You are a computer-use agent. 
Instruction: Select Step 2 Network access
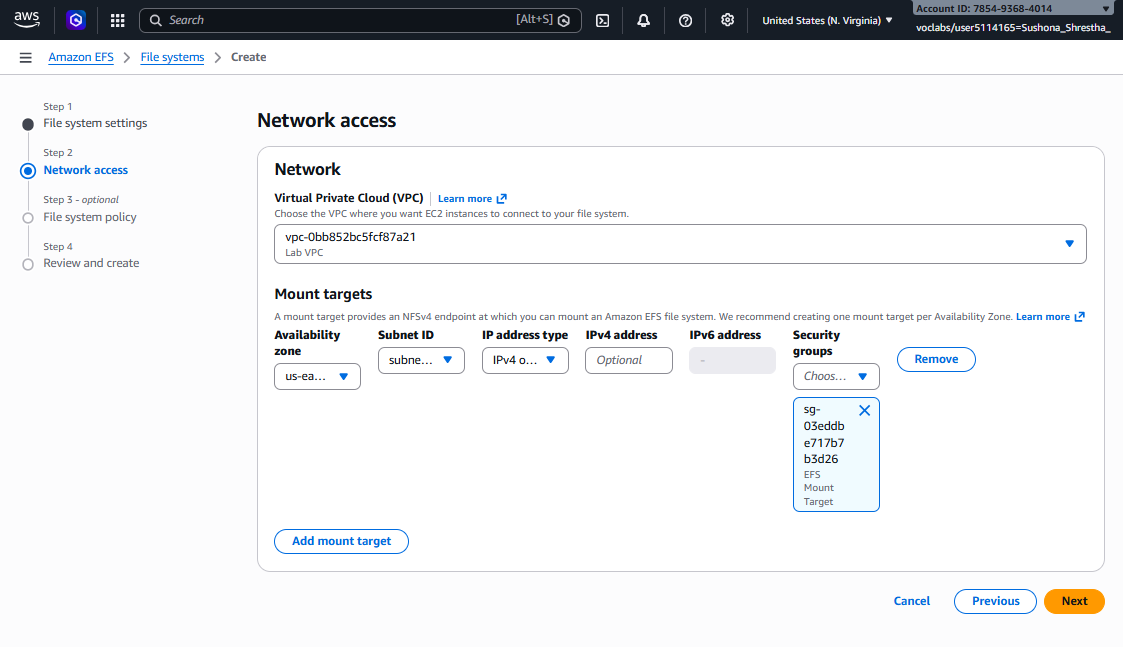pos(85,171)
